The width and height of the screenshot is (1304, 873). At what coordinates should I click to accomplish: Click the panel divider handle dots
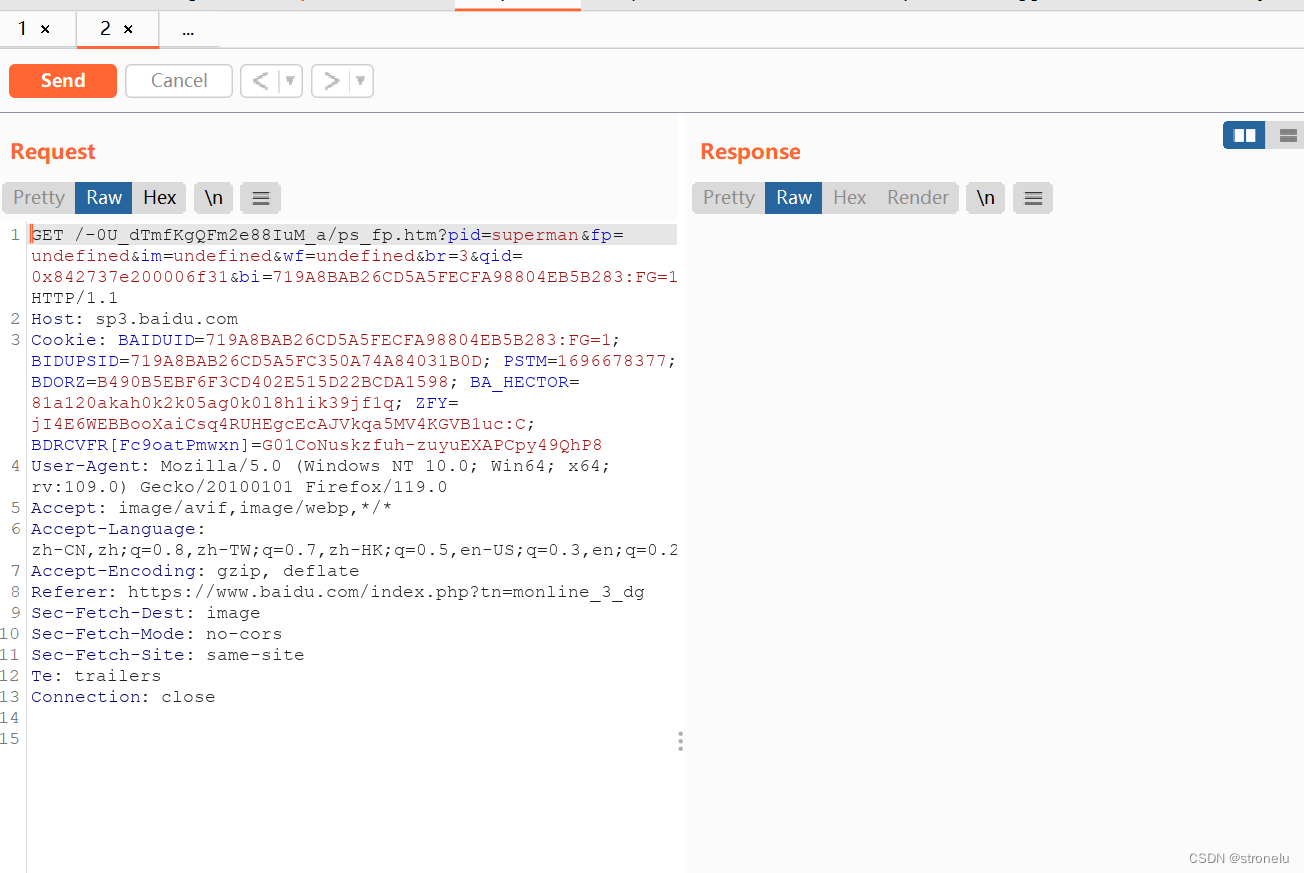point(680,741)
